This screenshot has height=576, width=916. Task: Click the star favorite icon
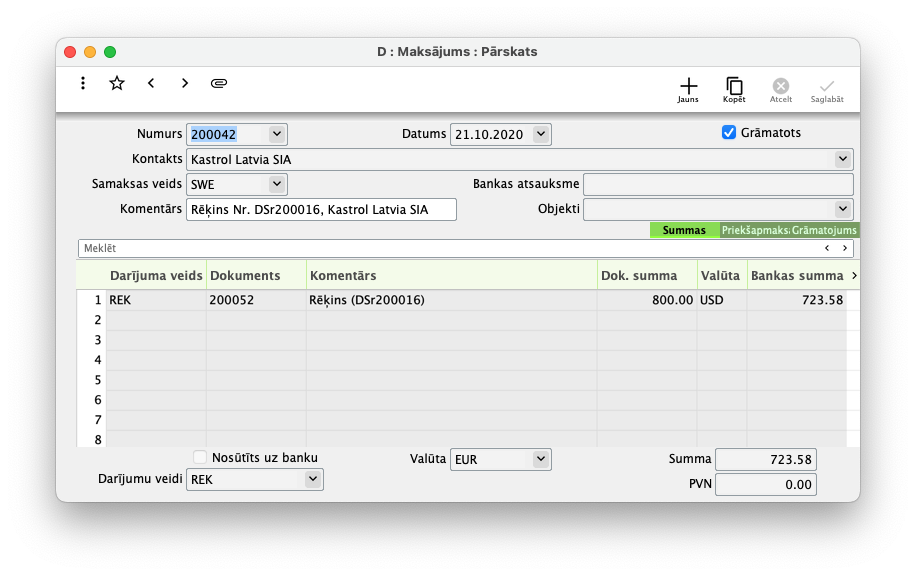[117, 84]
